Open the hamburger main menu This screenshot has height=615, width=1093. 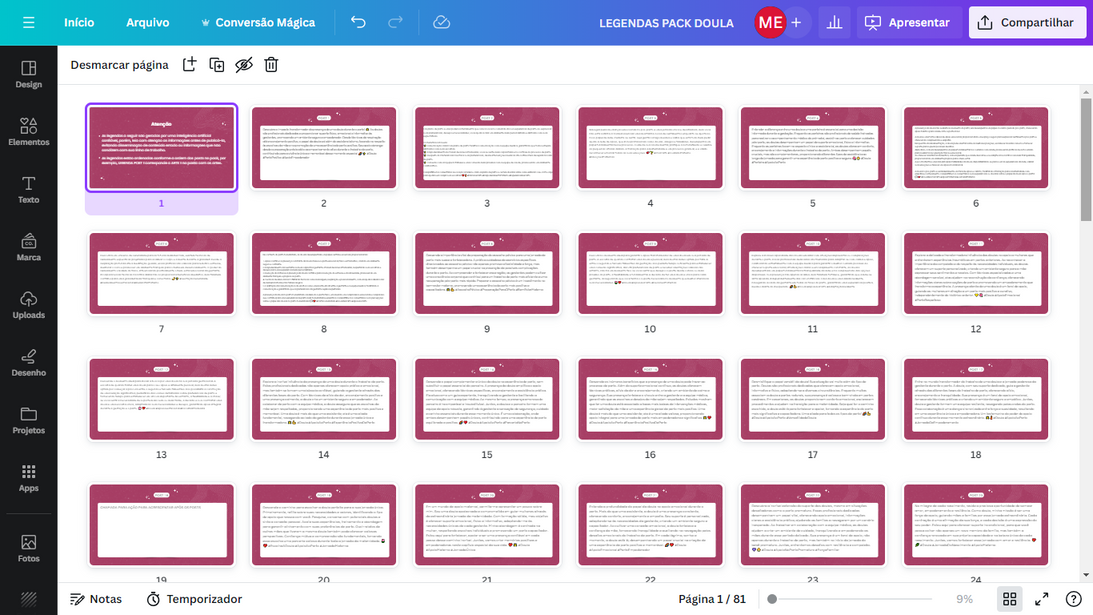(x=28, y=22)
